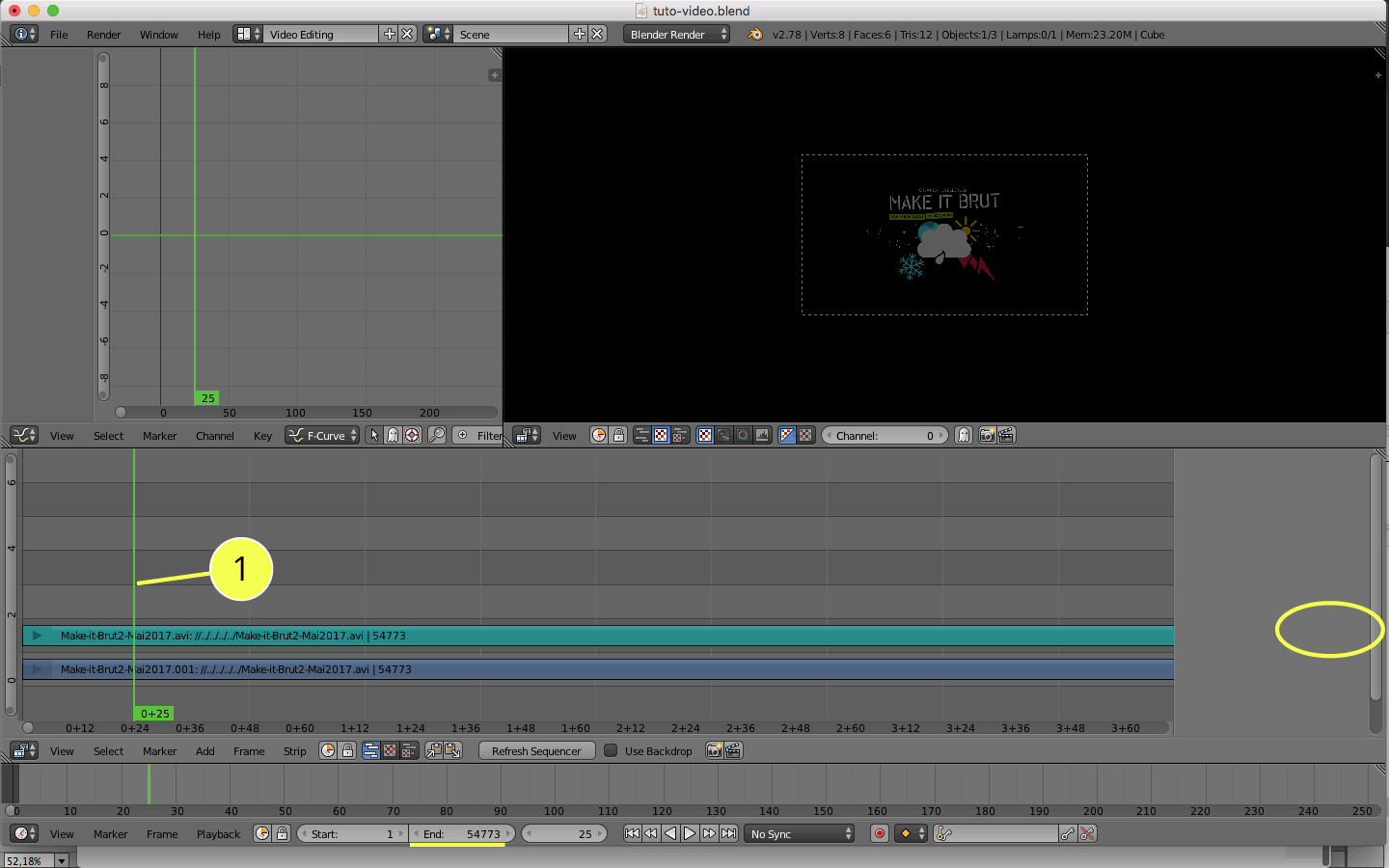Enable the auto keyframe diamond toggle

[905, 833]
